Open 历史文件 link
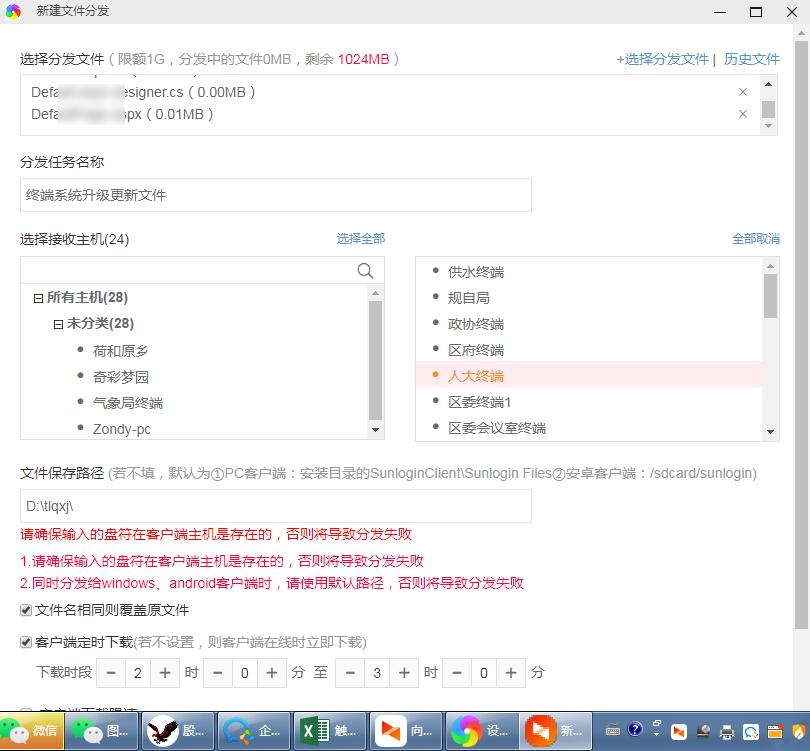Image resolution: width=810 pixels, height=751 pixels. 752,59
